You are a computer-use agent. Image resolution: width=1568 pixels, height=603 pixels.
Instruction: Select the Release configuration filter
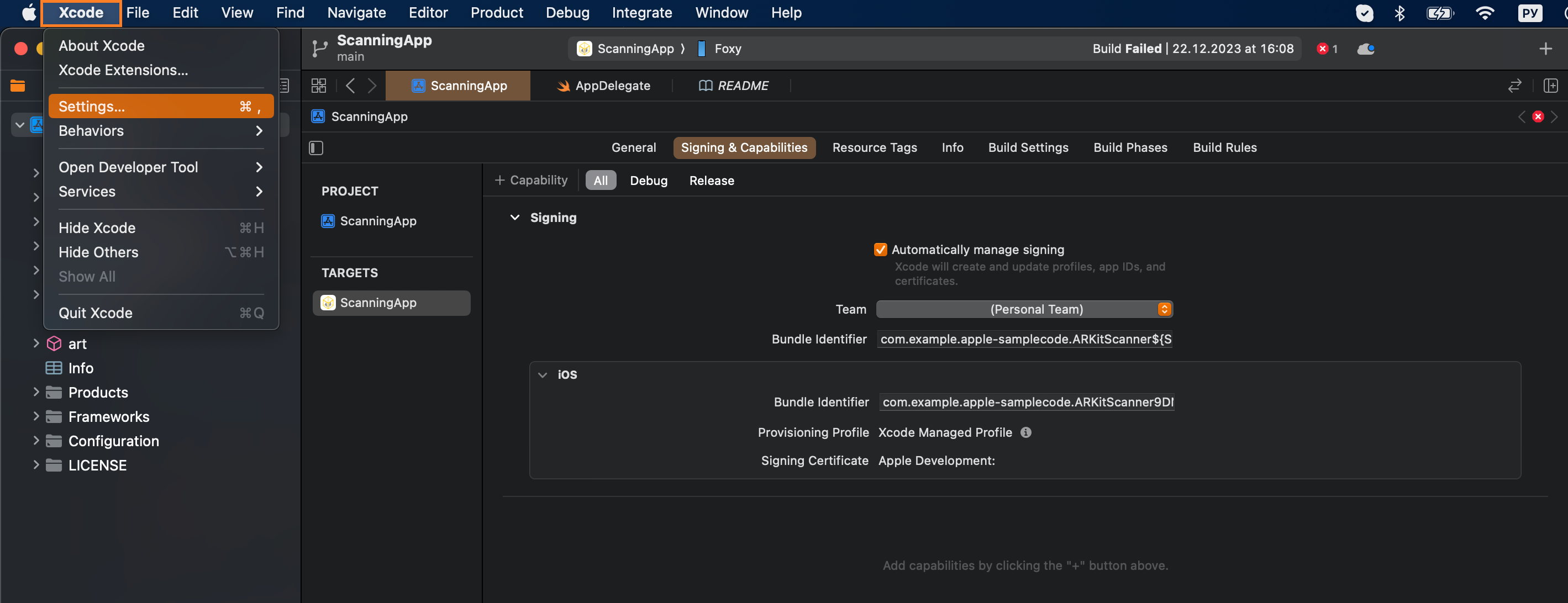click(711, 181)
